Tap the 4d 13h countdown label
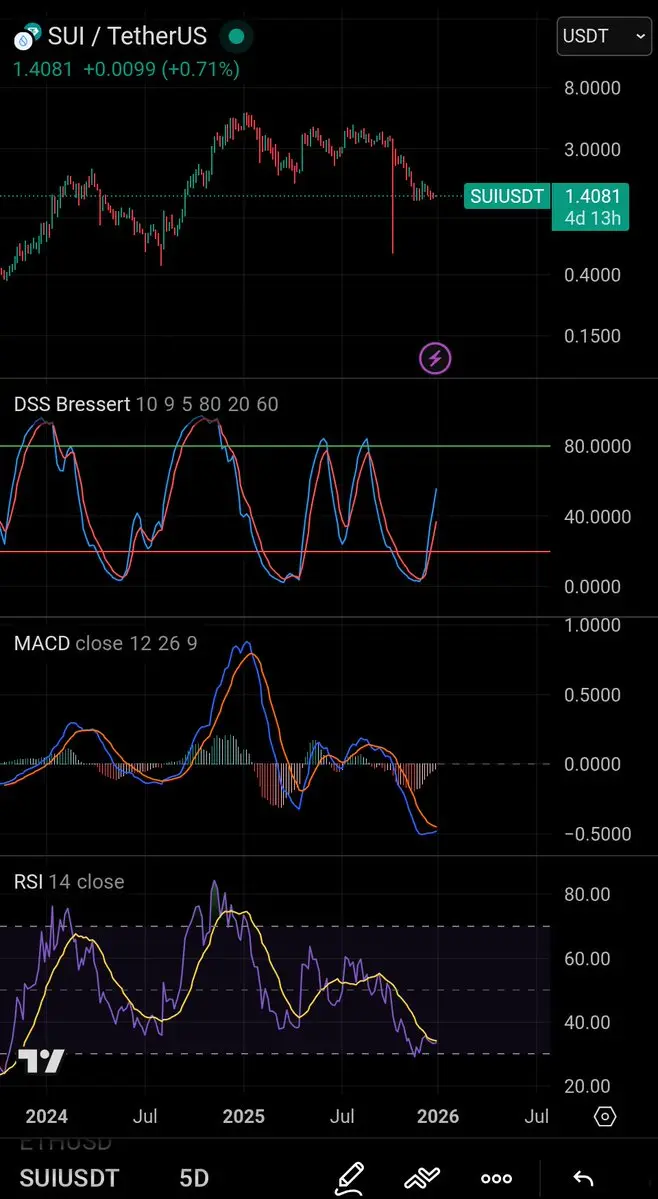This screenshot has width=658, height=1199. (x=592, y=218)
